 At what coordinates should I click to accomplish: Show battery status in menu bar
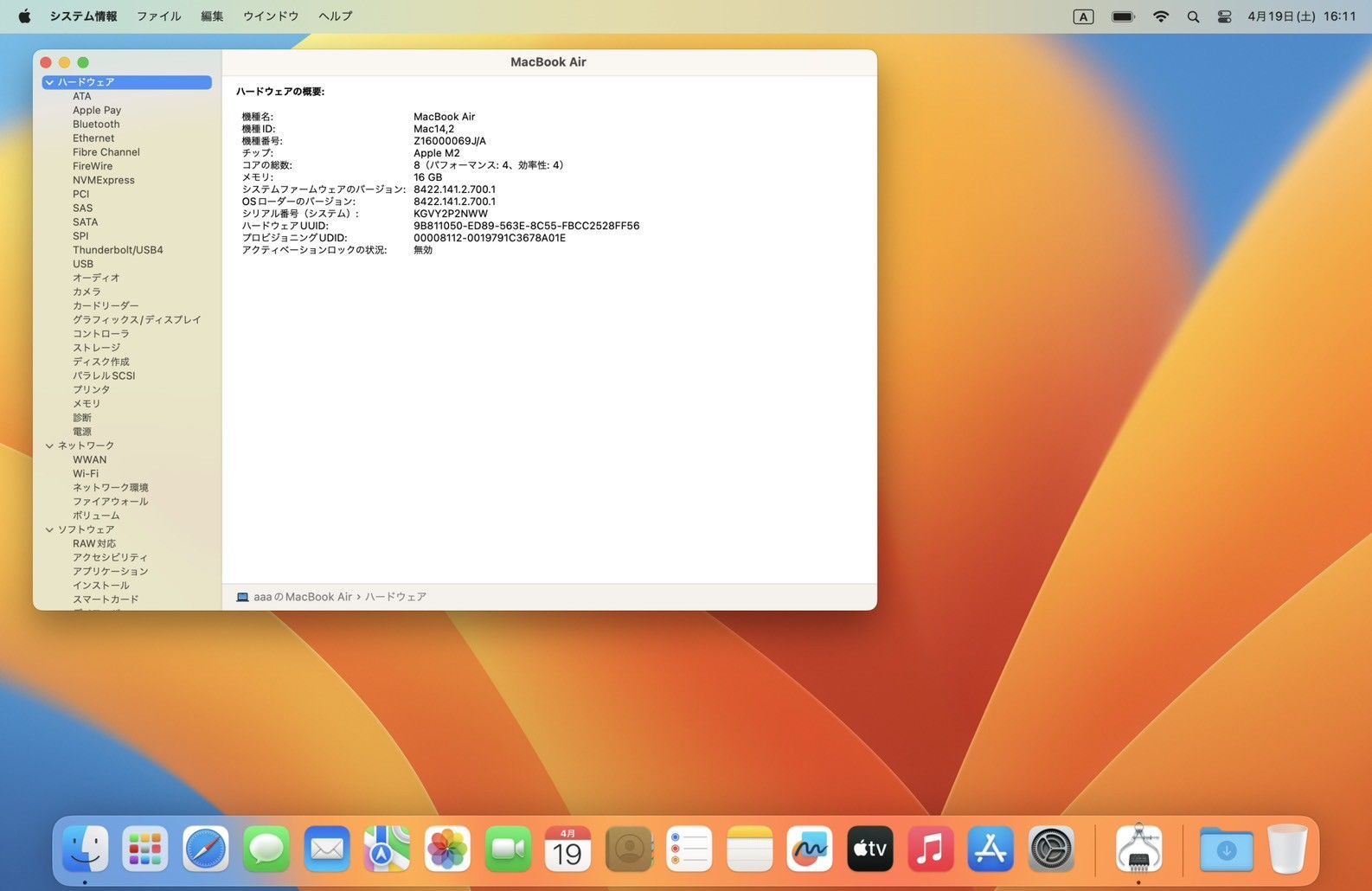point(1123,16)
